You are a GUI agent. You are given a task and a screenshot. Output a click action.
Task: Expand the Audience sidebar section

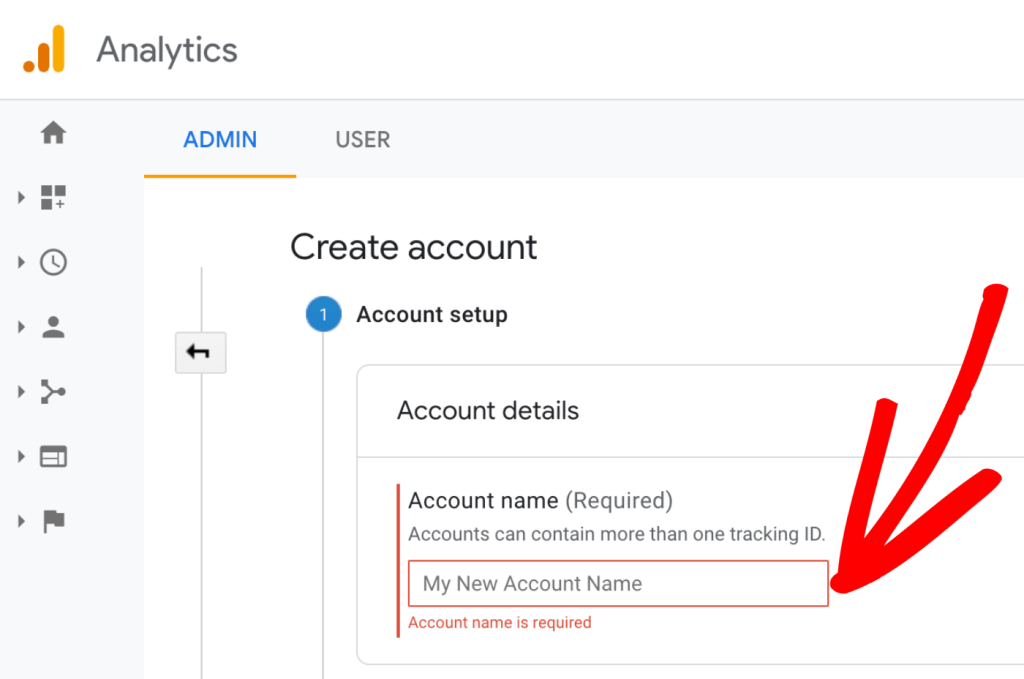(x=22, y=327)
